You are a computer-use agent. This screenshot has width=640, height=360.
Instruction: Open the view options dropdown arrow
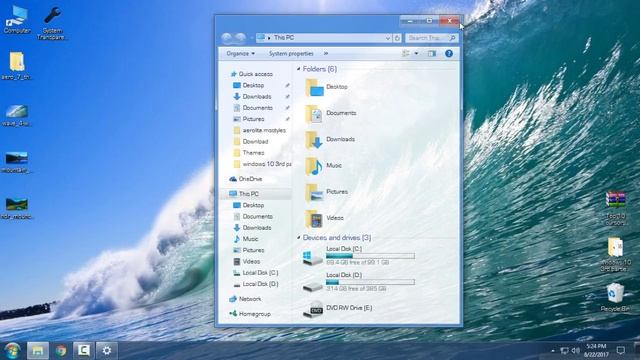point(416,53)
